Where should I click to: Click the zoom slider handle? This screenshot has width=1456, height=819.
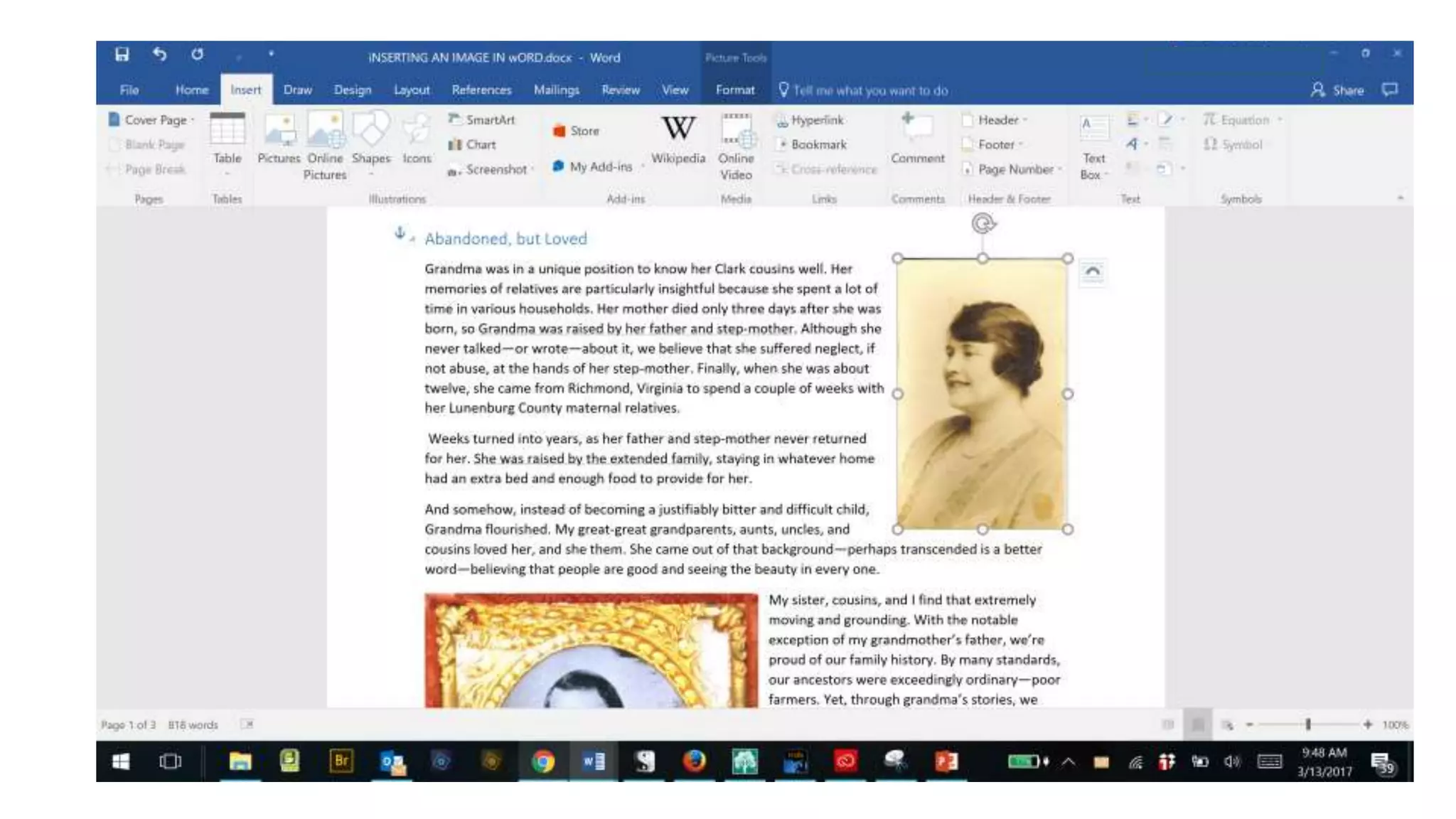pos(1307,724)
